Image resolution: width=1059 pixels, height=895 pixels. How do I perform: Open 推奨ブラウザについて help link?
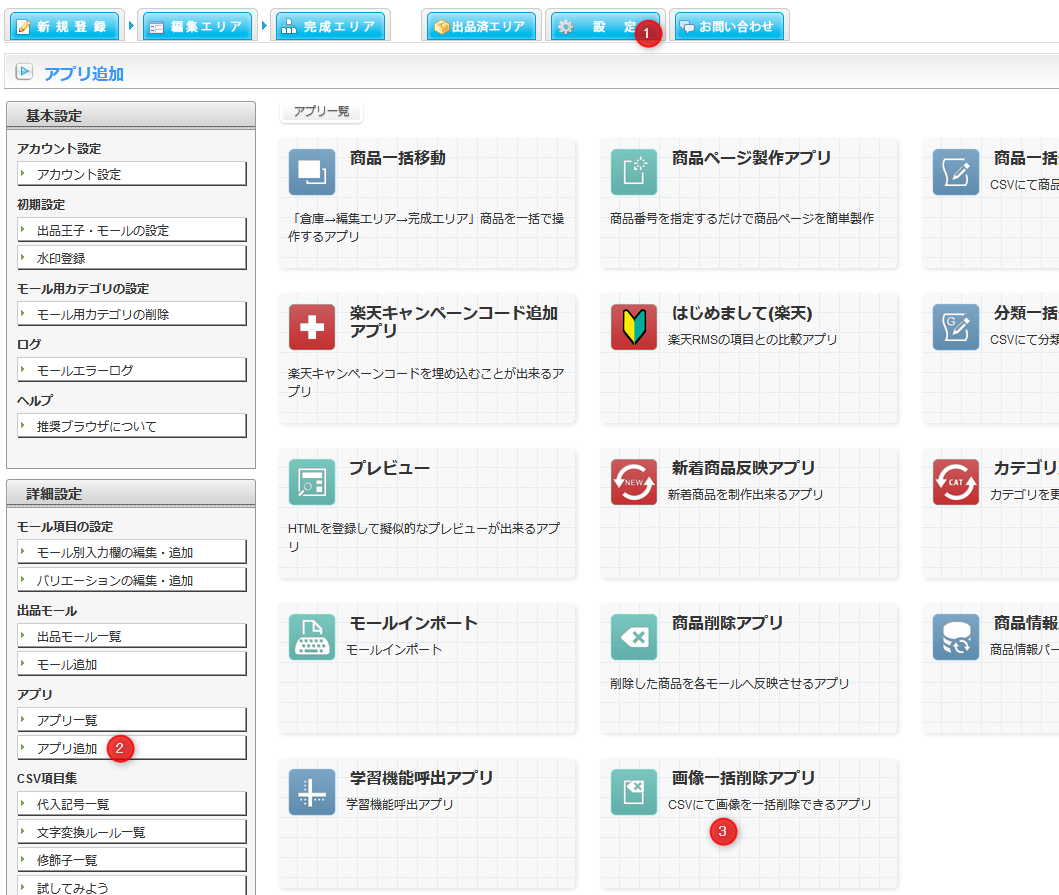tap(132, 426)
